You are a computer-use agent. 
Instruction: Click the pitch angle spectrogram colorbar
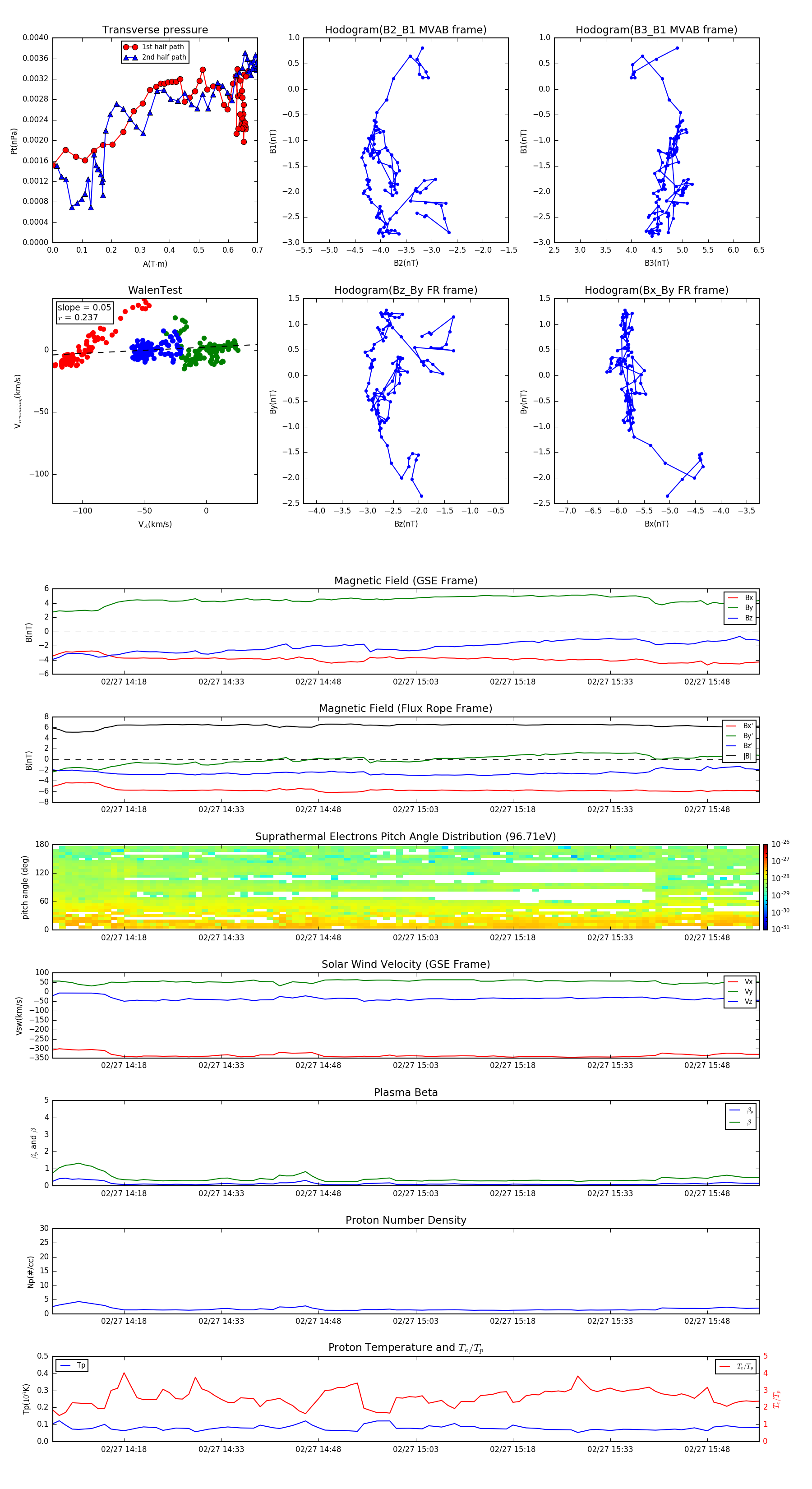765,887
